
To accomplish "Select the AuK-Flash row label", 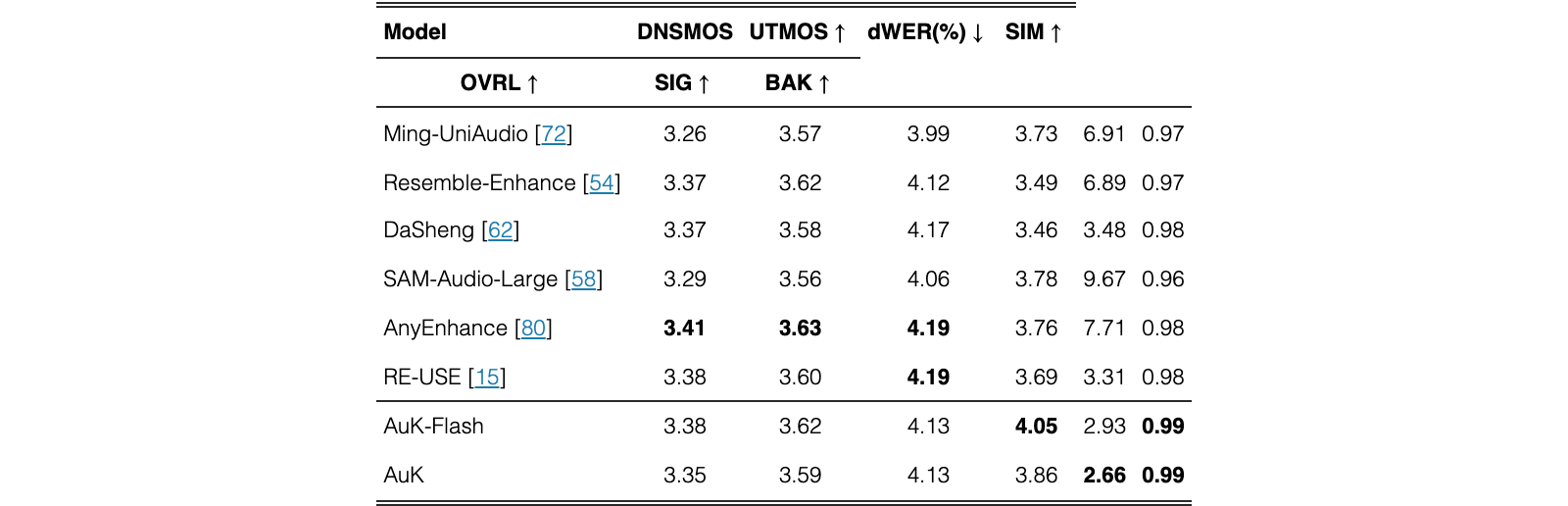I will pos(433,426).
